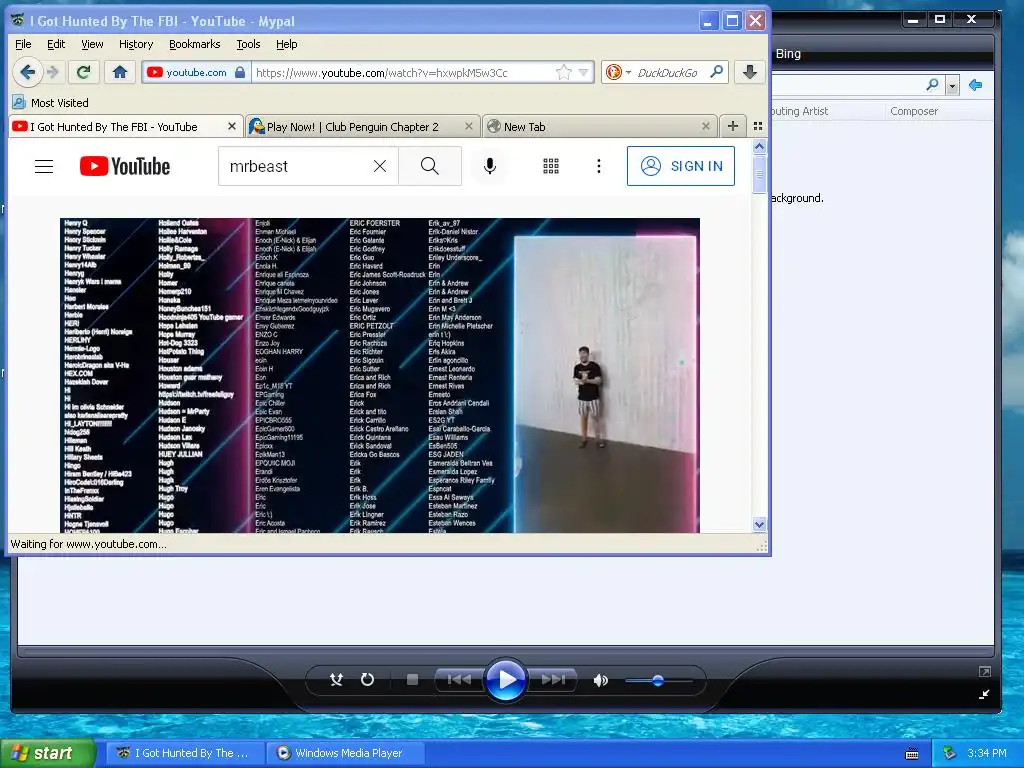Close the I Got Hunted By The FBI tab

pyautogui.click(x=231, y=126)
